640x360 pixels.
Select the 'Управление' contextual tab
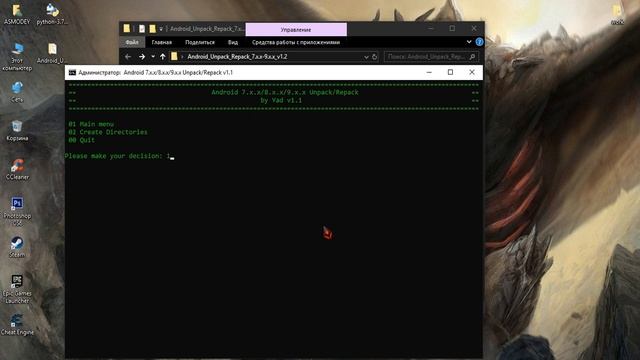pyautogui.click(x=296, y=29)
